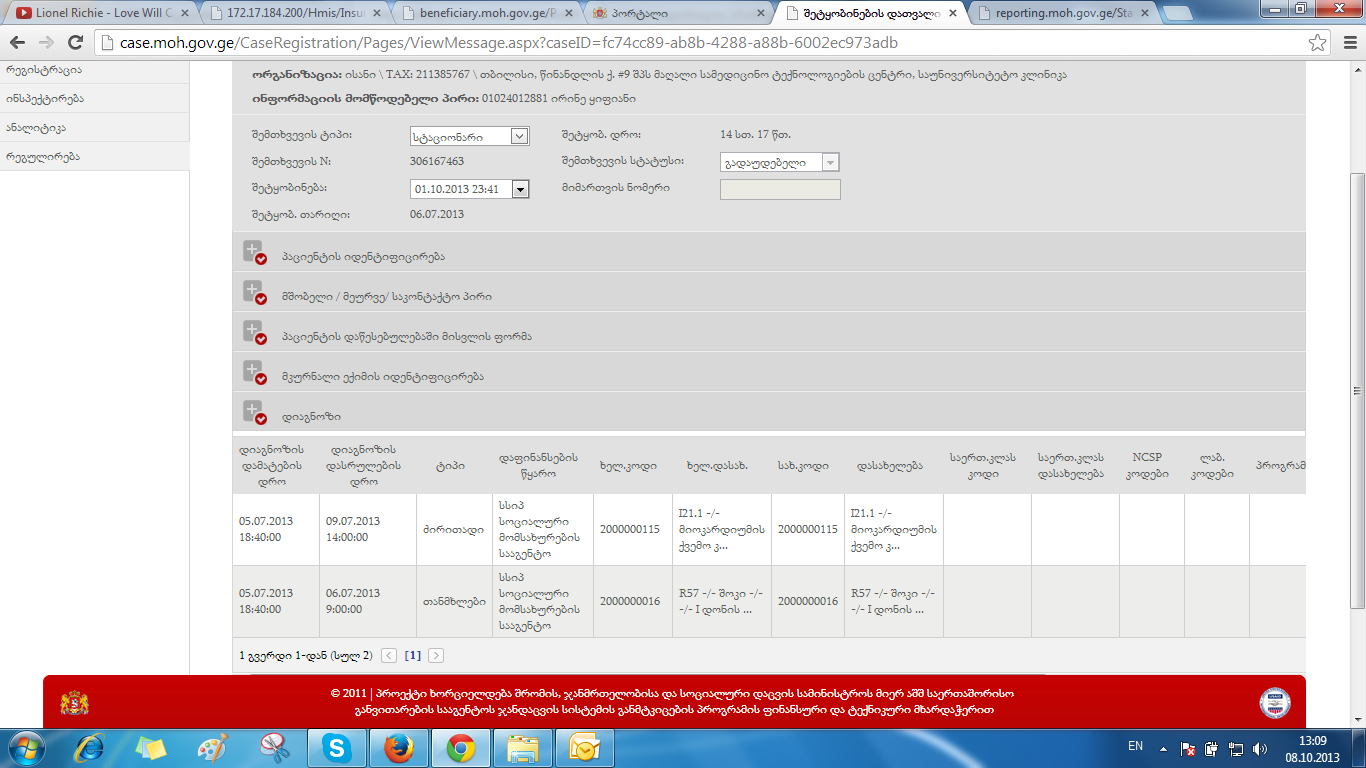Open the შეტყობინება date dropdown
Viewport: 1366px width, 768px height.
519,189
